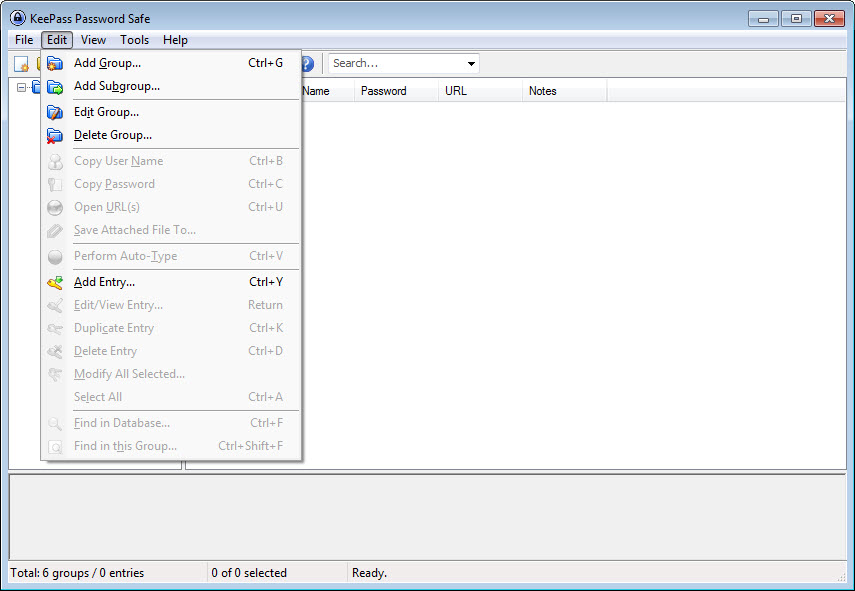Click the Perform Auto-Type icon

coord(55,256)
